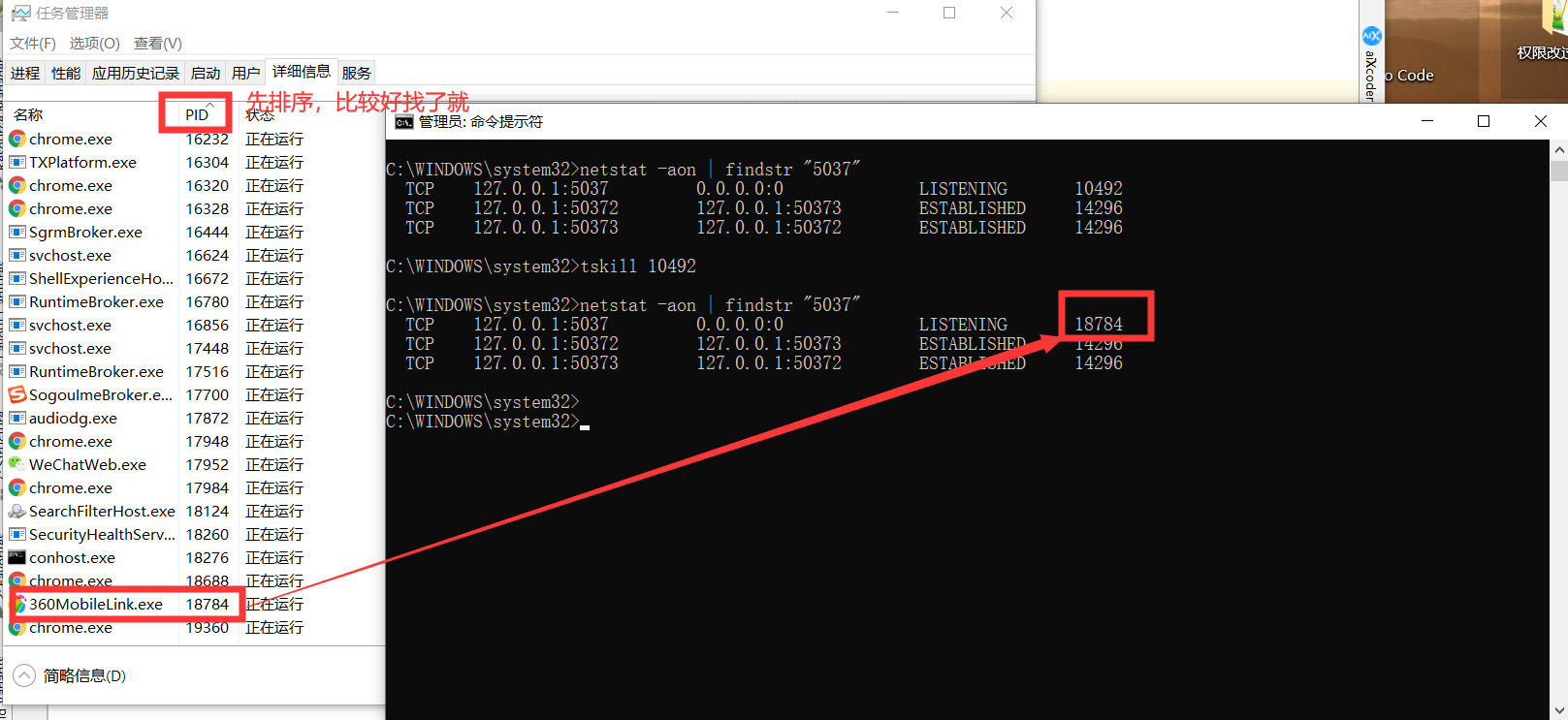1568x720 pixels.
Task: Click the chrome.exe icon for PID 17948
Action: coord(17,441)
